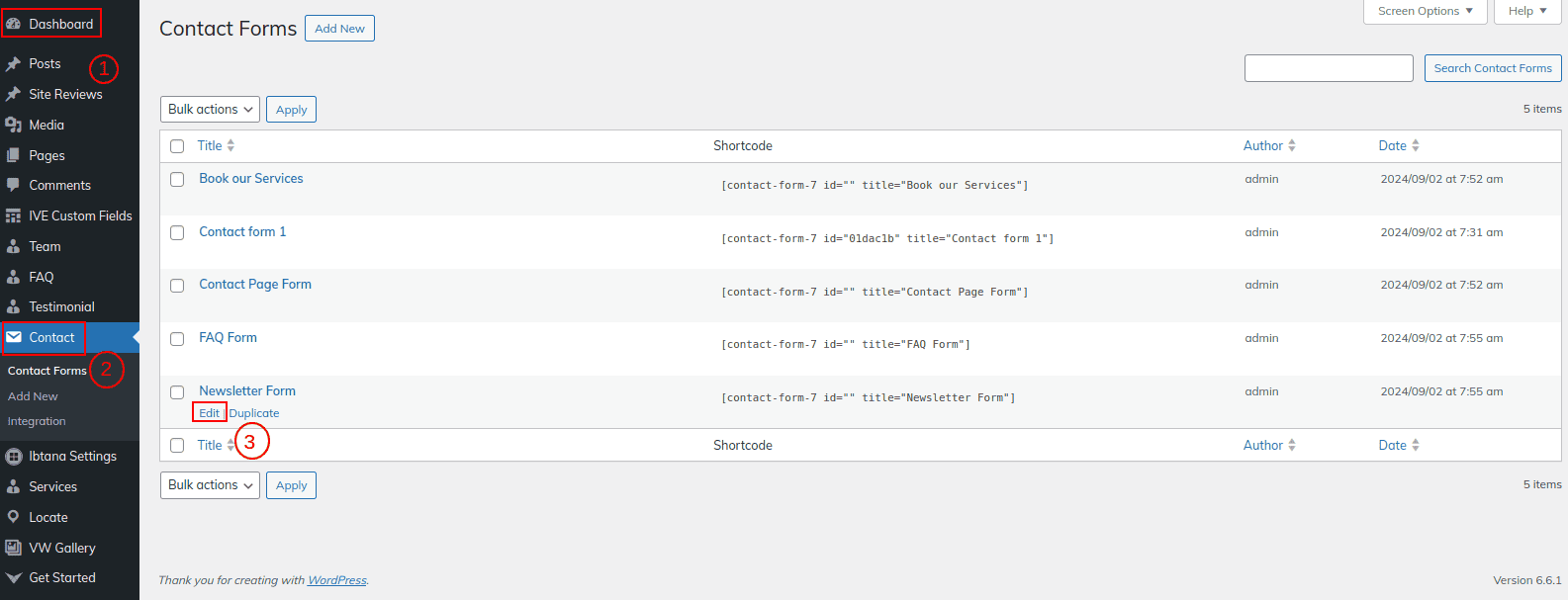Click the VW Gallery icon in sidebar
The width and height of the screenshot is (1568, 600).
(x=14, y=548)
